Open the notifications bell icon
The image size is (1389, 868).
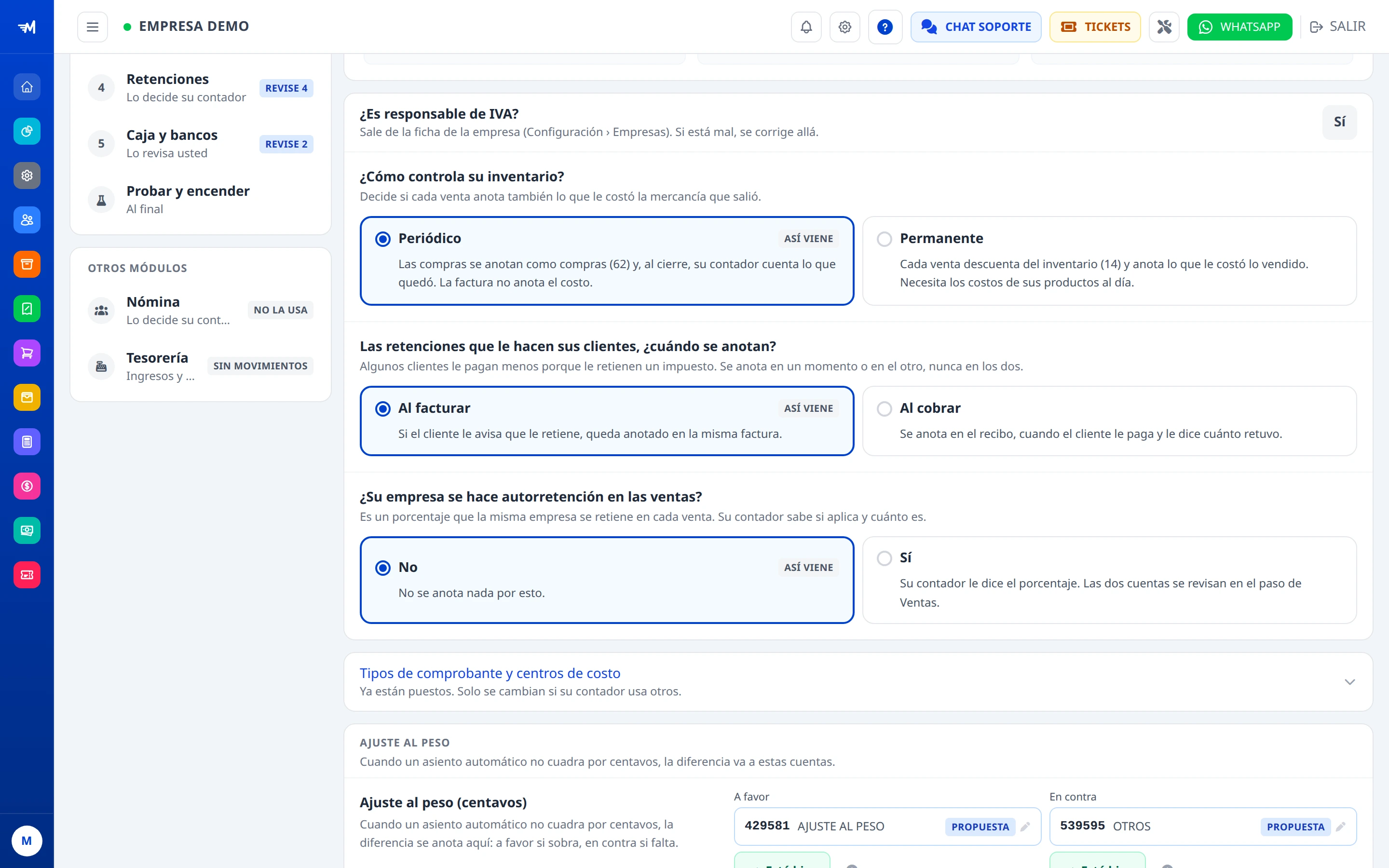coord(806,27)
